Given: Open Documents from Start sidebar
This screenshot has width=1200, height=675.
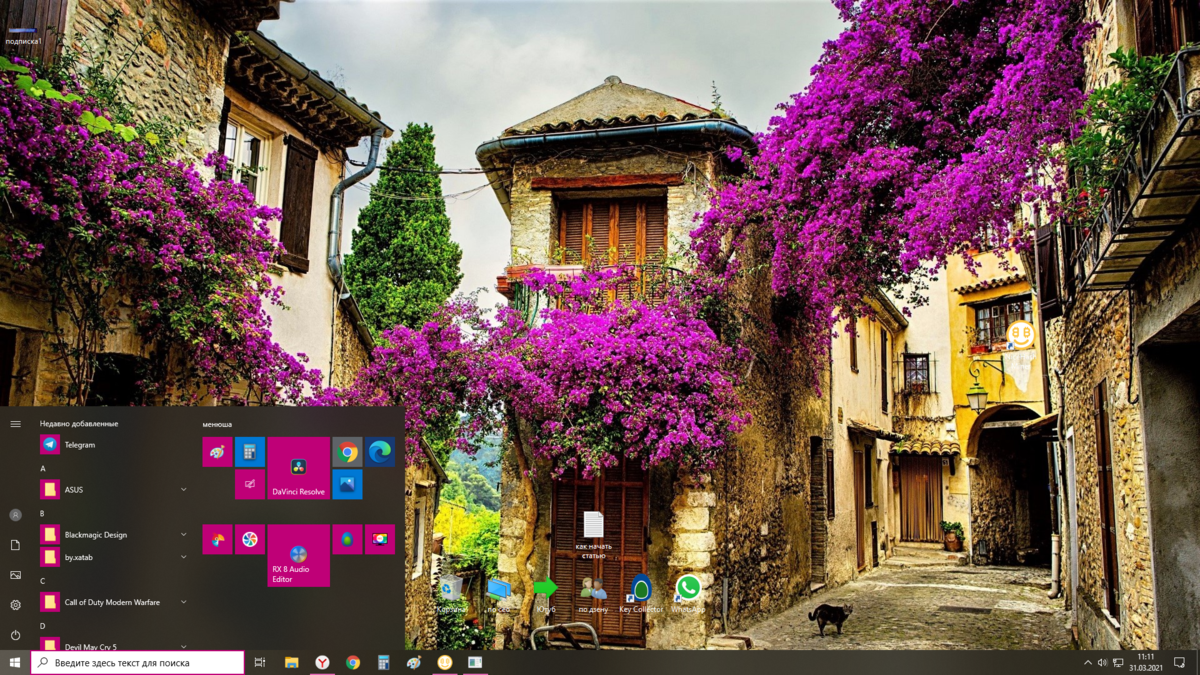Looking at the screenshot, I should click(15, 545).
